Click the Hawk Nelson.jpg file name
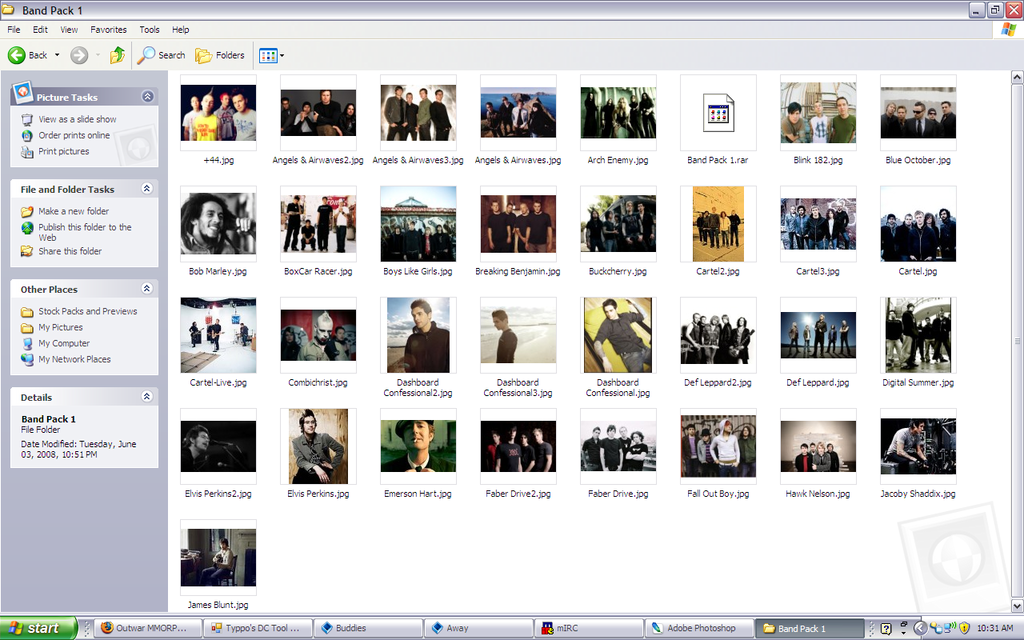This screenshot has height=640, width=1024. pos(818,494)
